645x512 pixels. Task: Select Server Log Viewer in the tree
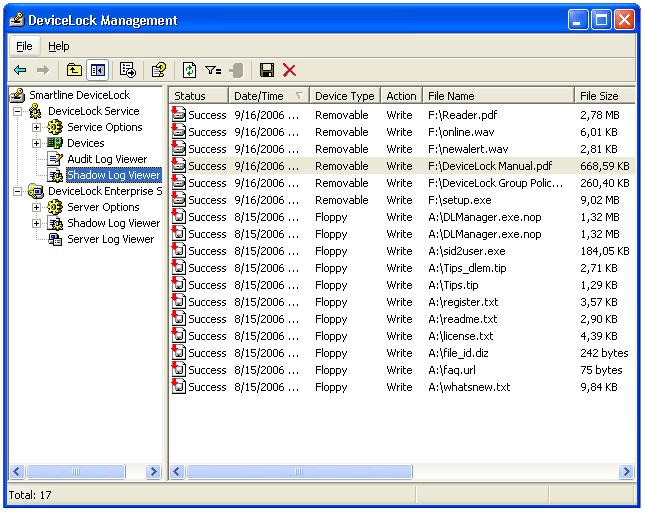(111, 239)
